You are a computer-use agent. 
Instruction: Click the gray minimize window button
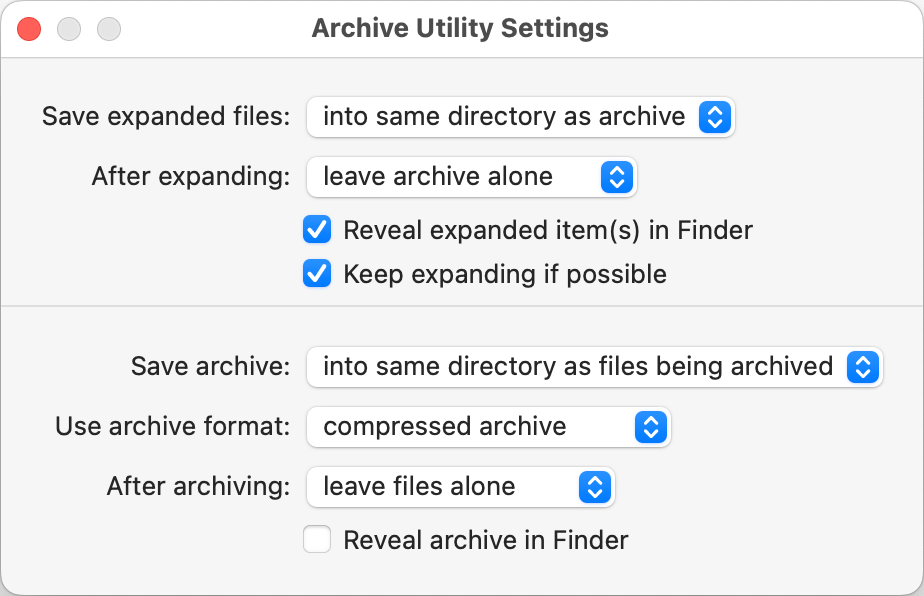69,29
